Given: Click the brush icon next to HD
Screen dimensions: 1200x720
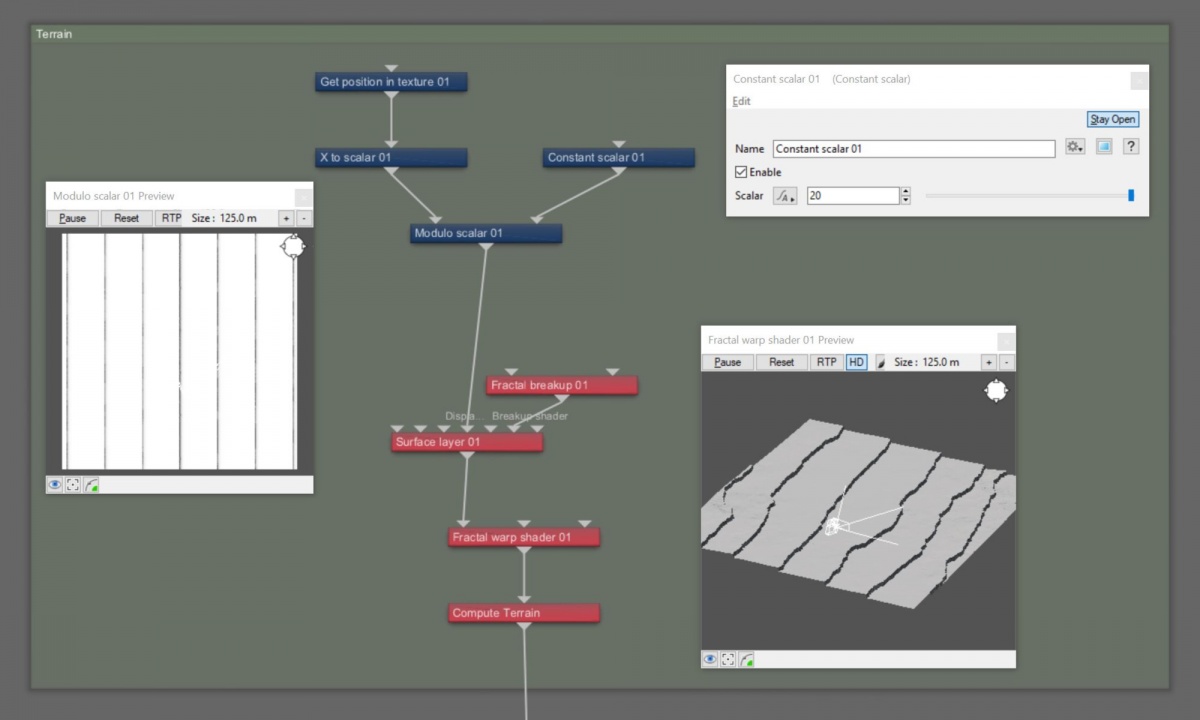Looking at the screenshot, I should (x=880, y=362).
